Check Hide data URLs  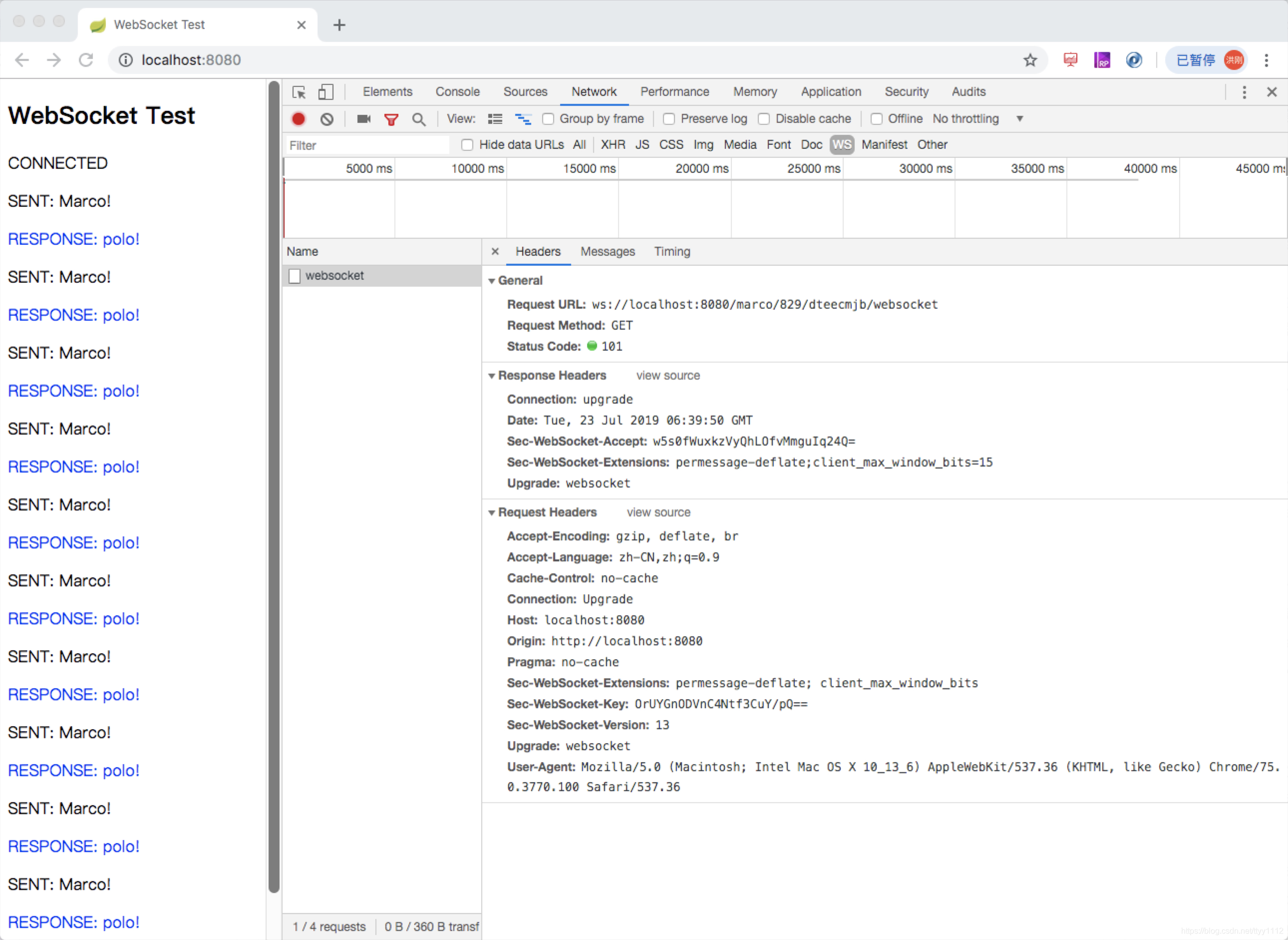[x=467, y=145]
